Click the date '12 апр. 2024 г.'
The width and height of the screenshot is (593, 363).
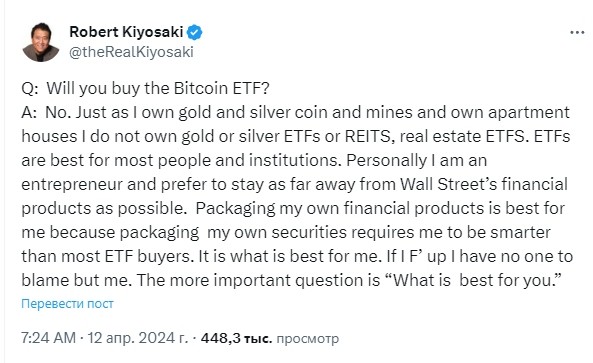(x=138, y=338)
